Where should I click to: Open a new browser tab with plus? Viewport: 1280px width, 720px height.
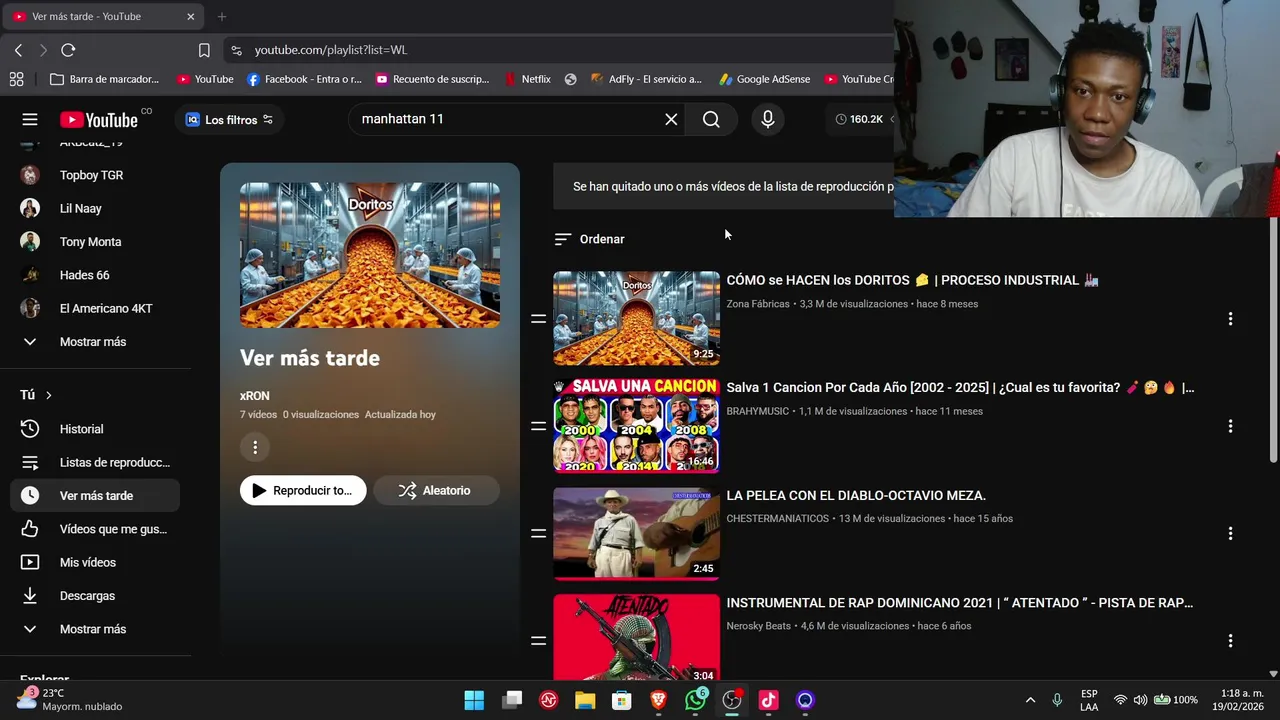pyautogui.click(x=222, y=16)
